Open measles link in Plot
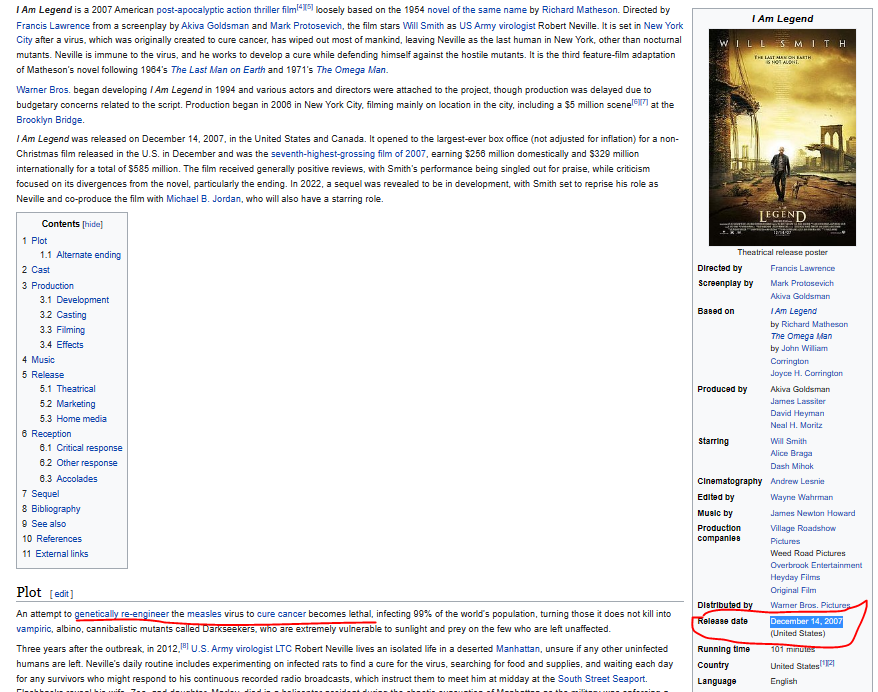The height and width of the screenshot is (692, 878). [x=204, y=614]
